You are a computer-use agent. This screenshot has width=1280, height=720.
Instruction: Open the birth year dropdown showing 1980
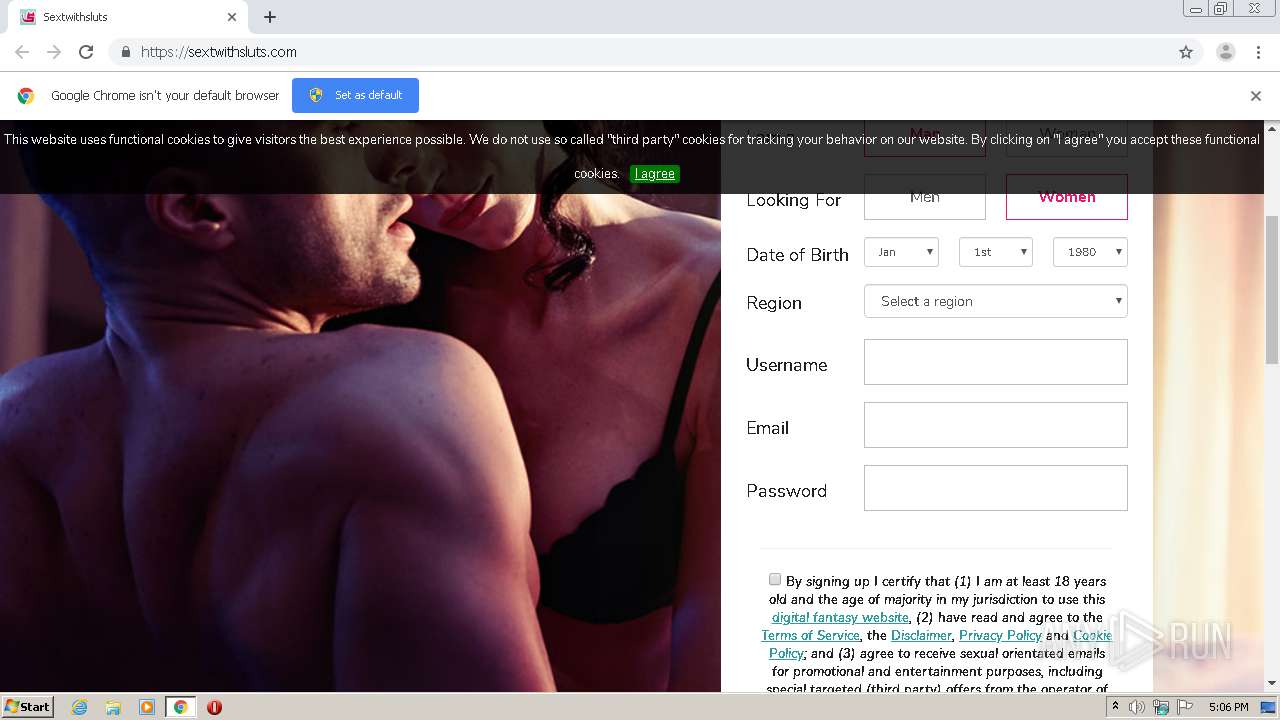(1090, 252)
